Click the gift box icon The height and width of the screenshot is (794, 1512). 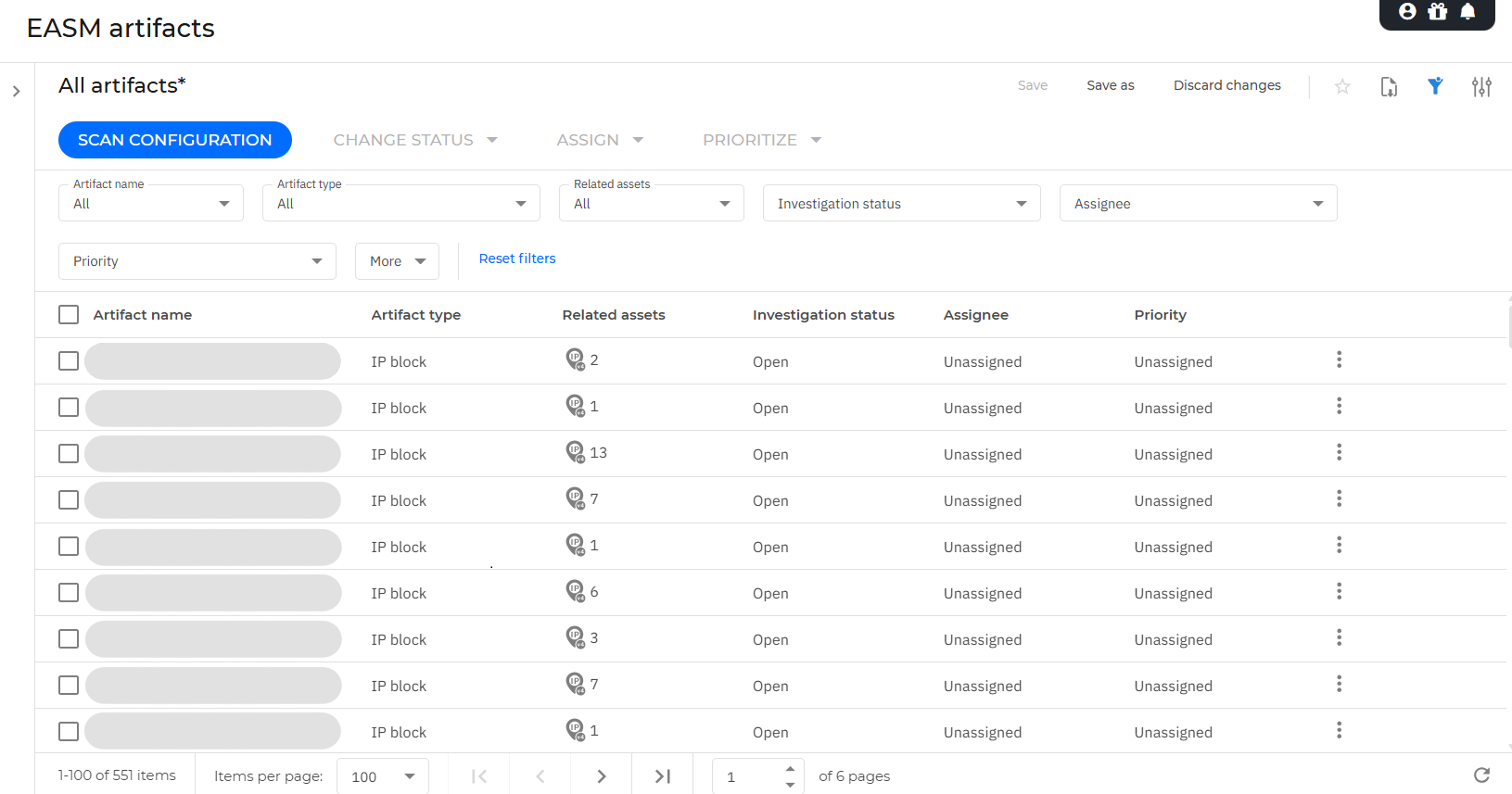[x=1437, y=11]
